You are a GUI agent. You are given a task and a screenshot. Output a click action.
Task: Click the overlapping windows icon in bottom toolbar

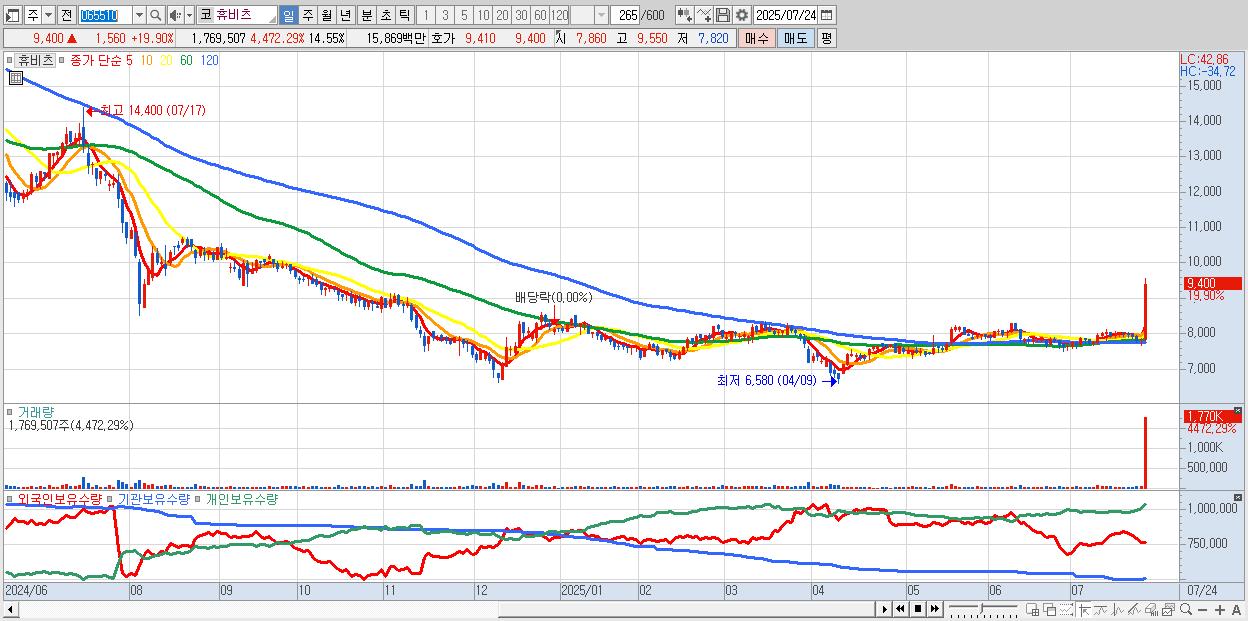tap(1049, 608)
